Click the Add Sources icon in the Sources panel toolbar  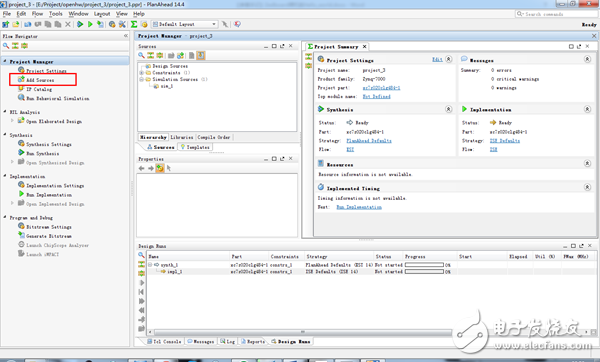[180, 55]
